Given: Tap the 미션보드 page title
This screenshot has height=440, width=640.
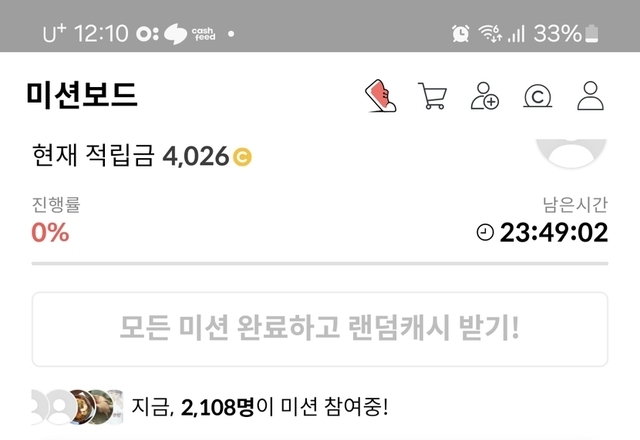Looking at the screenshot, I should click(82, 95).
